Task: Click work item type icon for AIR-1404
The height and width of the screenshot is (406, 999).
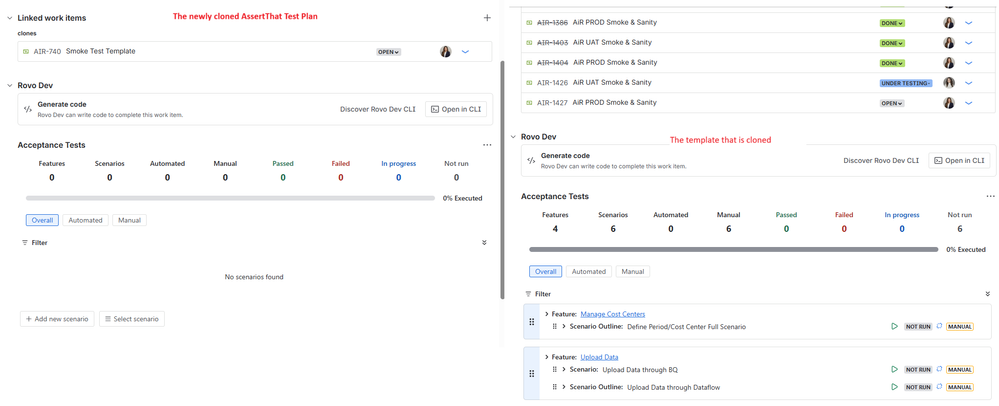Action: pyautogui.click(x=529, y=62)
